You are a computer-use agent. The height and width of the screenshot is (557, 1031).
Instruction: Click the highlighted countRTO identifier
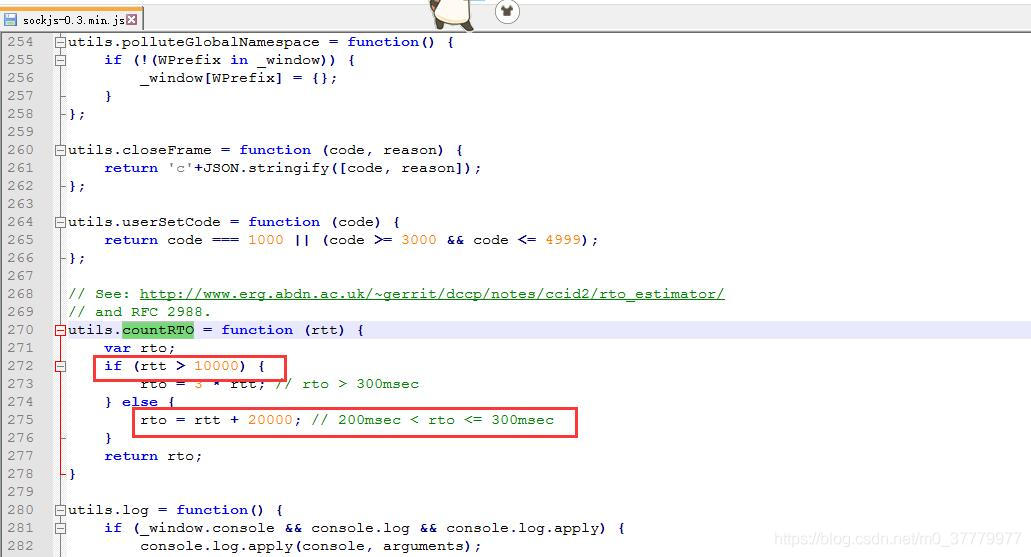tap(158, 330)
